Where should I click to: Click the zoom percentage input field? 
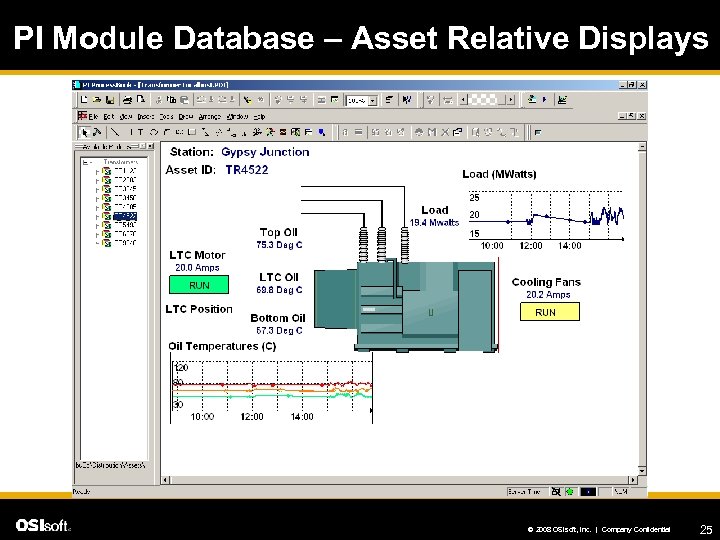click(357, 101)
